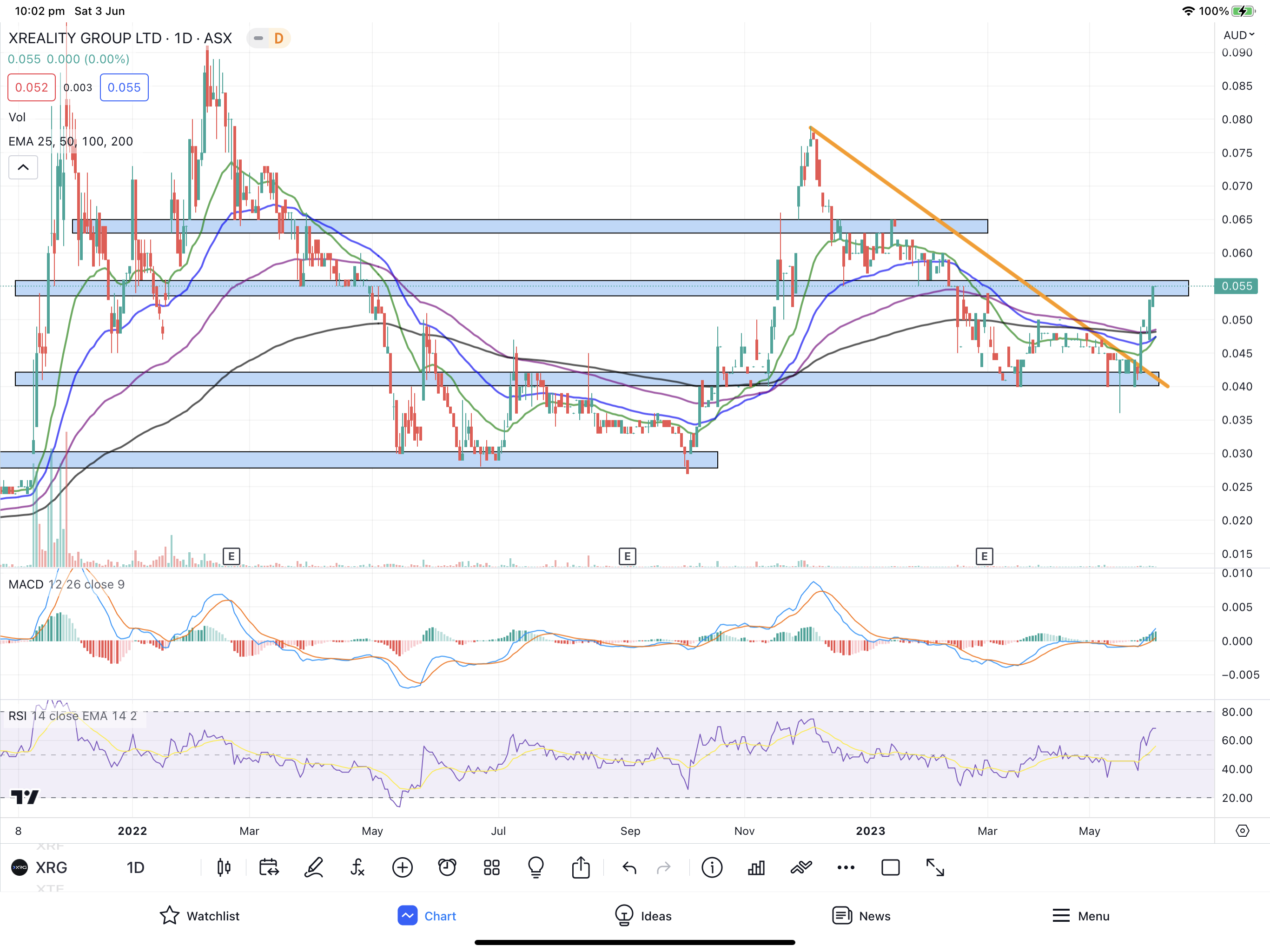1270x952 pixels.
Task: Open the compare or date range icon
Action: 269,867
